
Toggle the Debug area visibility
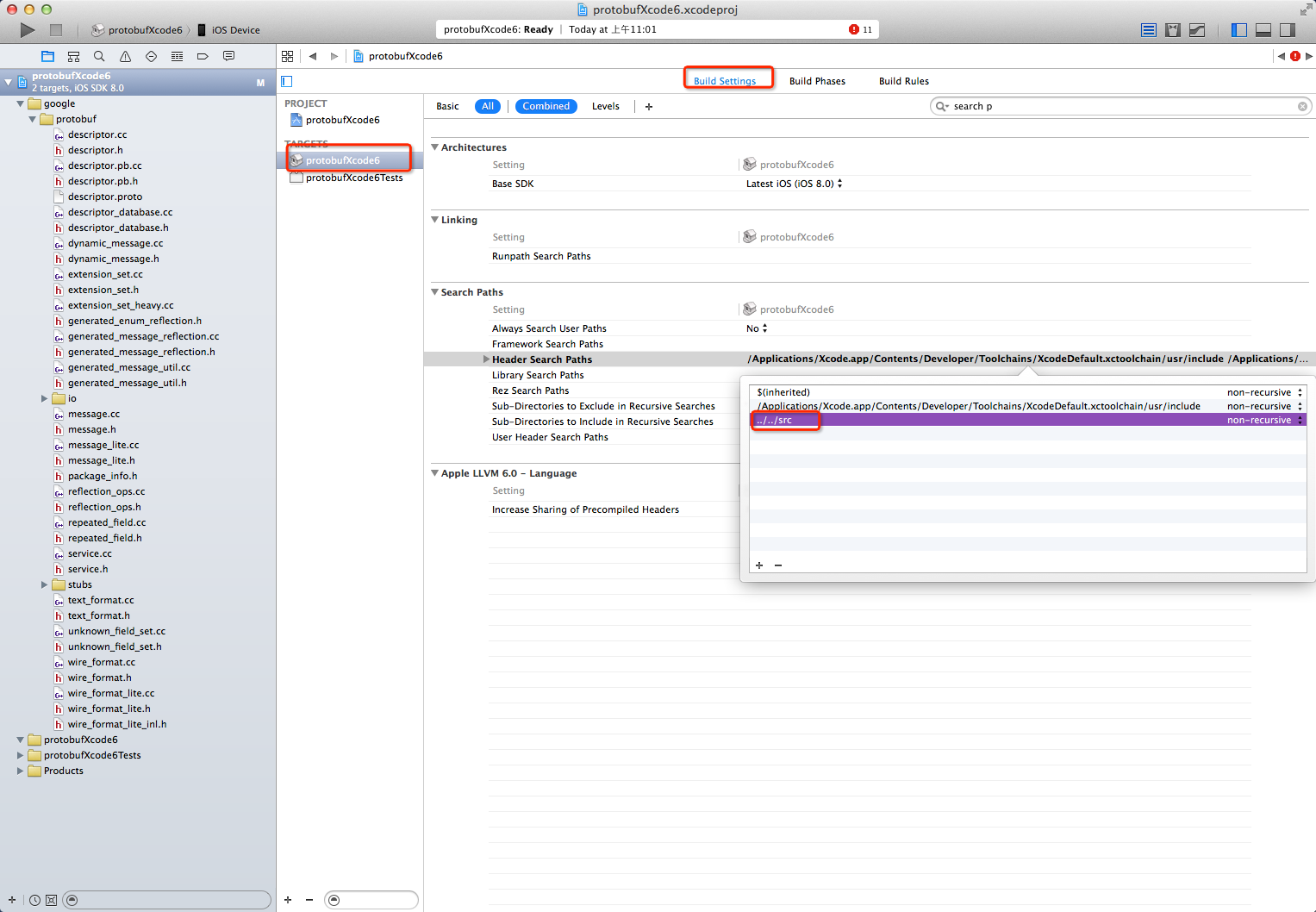[x=1263, y=30]
